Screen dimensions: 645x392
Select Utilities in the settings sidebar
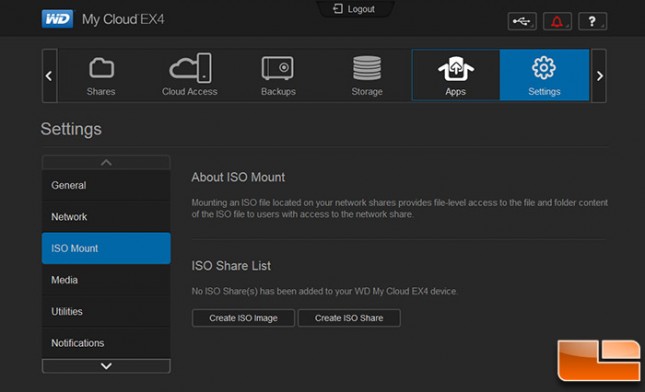[106, 311]
